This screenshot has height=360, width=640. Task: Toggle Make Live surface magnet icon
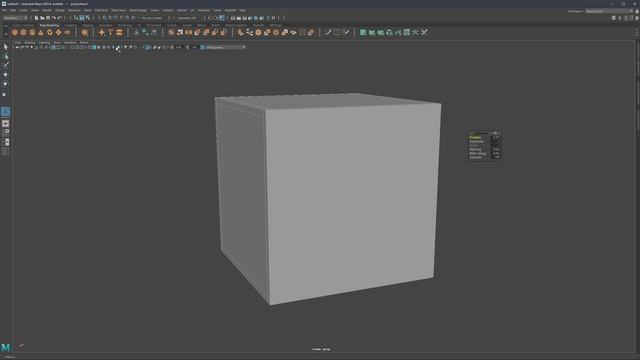tap(133, 18)
